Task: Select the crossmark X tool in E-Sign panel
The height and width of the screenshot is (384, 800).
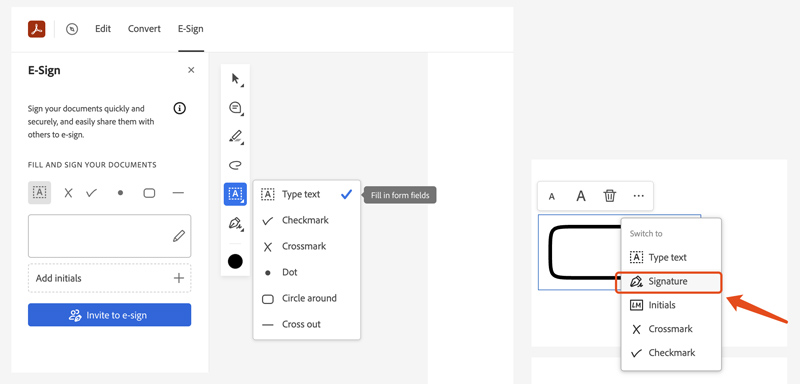Action: click(x=68, y=193)
